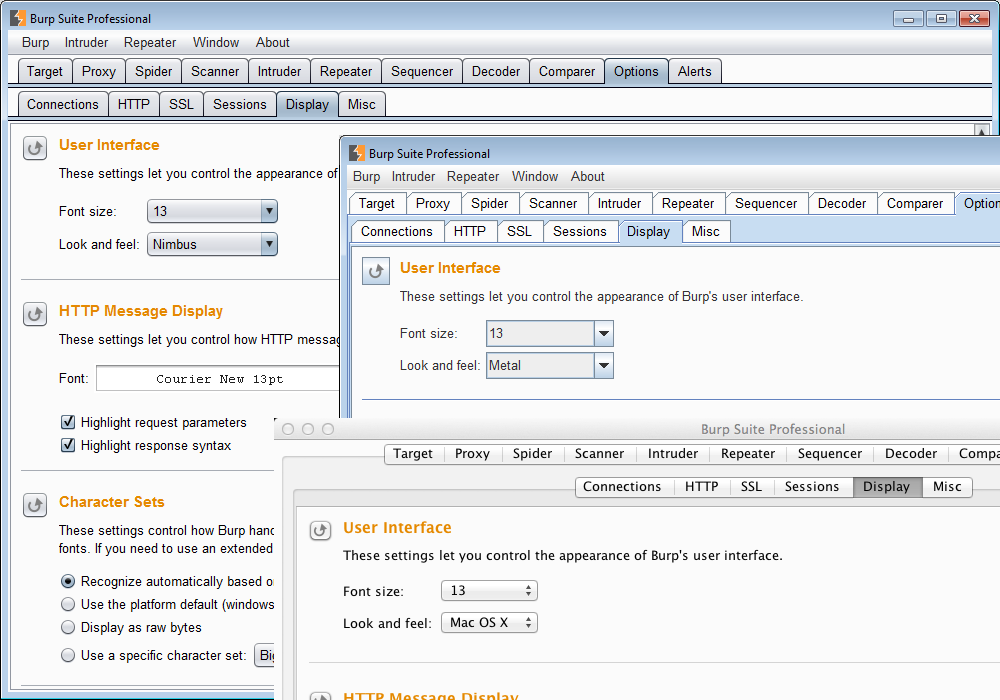The width and height of the screenshot is (1000, 700).
Task: Select Display as raw bytes radio button
Action: [68, 627]
